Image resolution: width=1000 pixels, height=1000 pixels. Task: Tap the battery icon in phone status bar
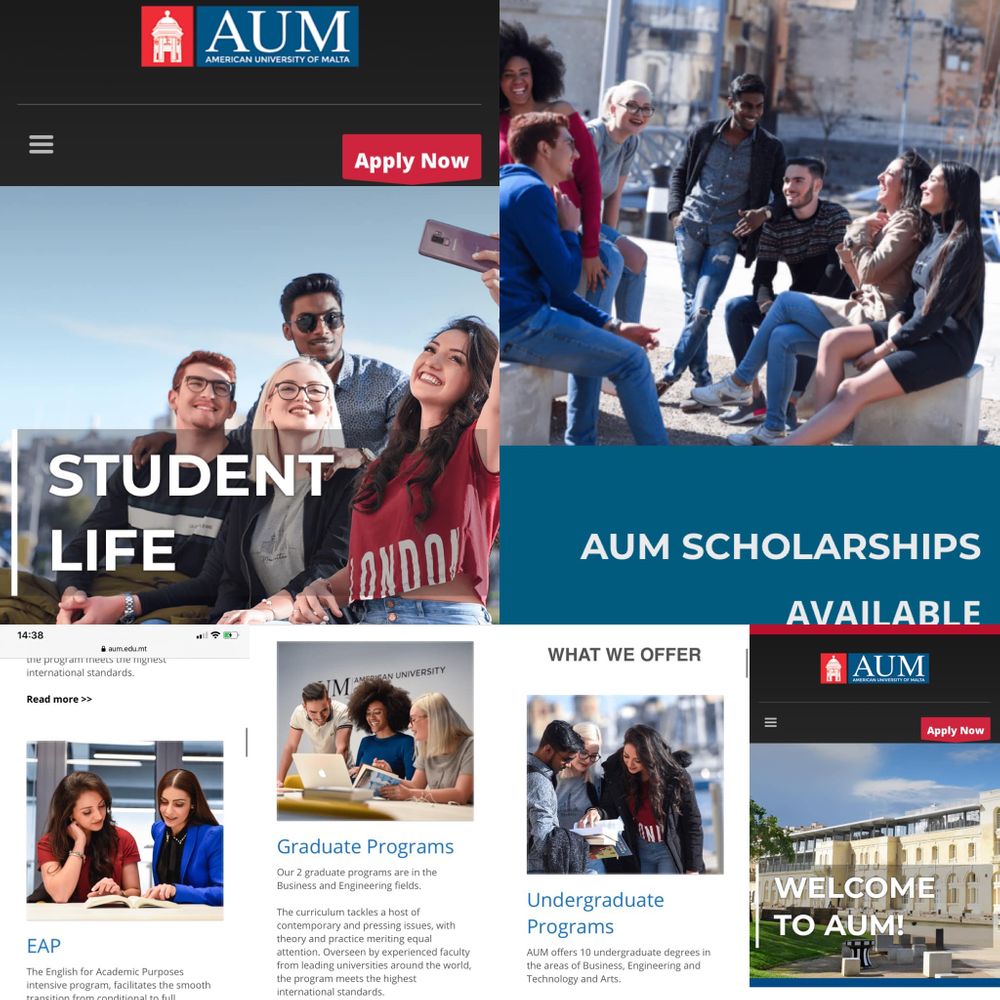[230, 635]
